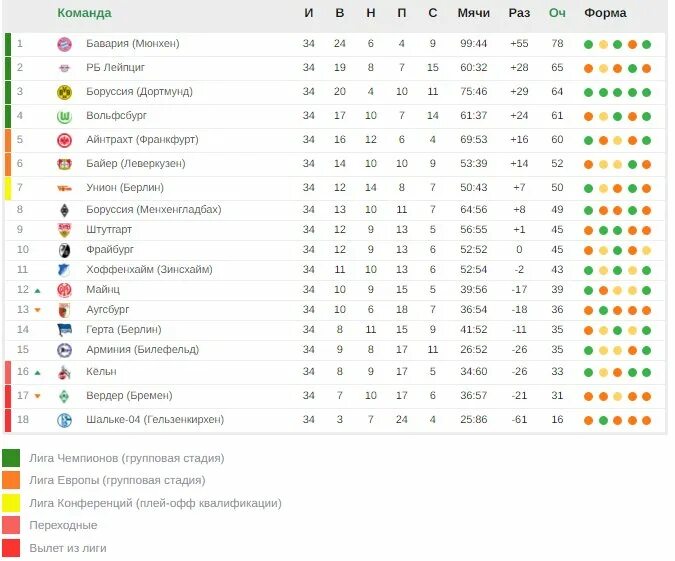The height and width of the screenshot is (561, 675).
Task: Click the Schalke-04 club logo
Action: coord(65,421)
